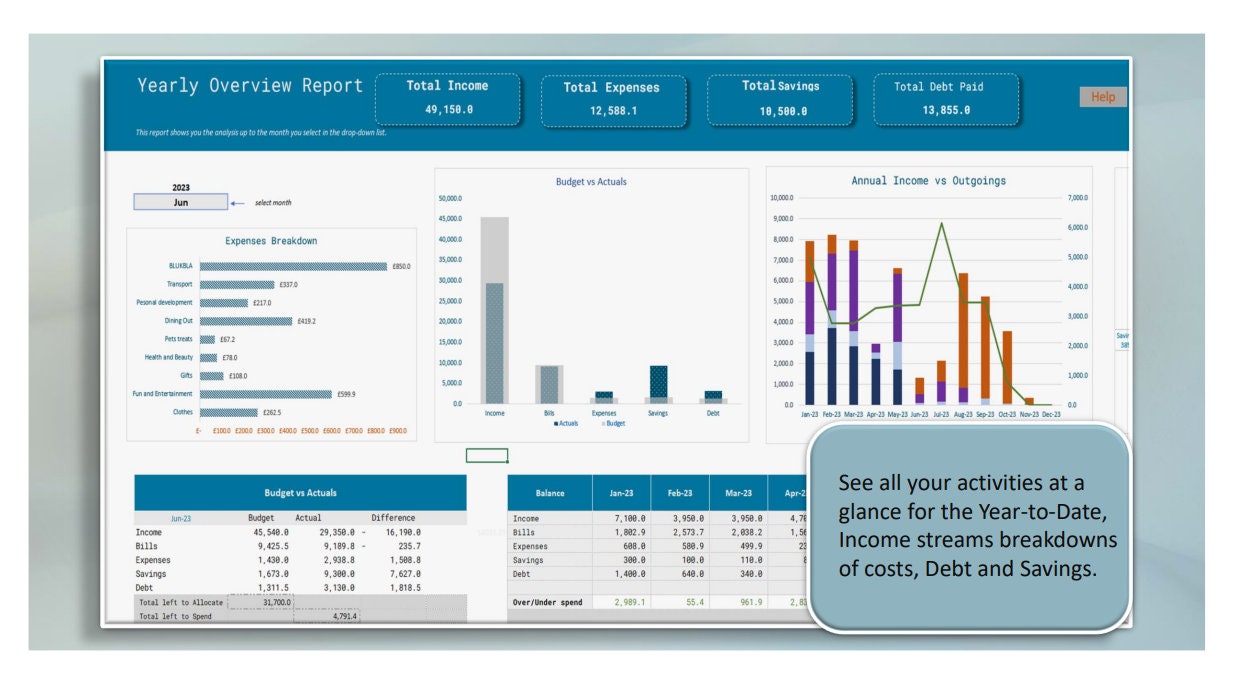Select the Total Debt Paid tile
Screen dimensions: 1243x680
tap(946, 97)
